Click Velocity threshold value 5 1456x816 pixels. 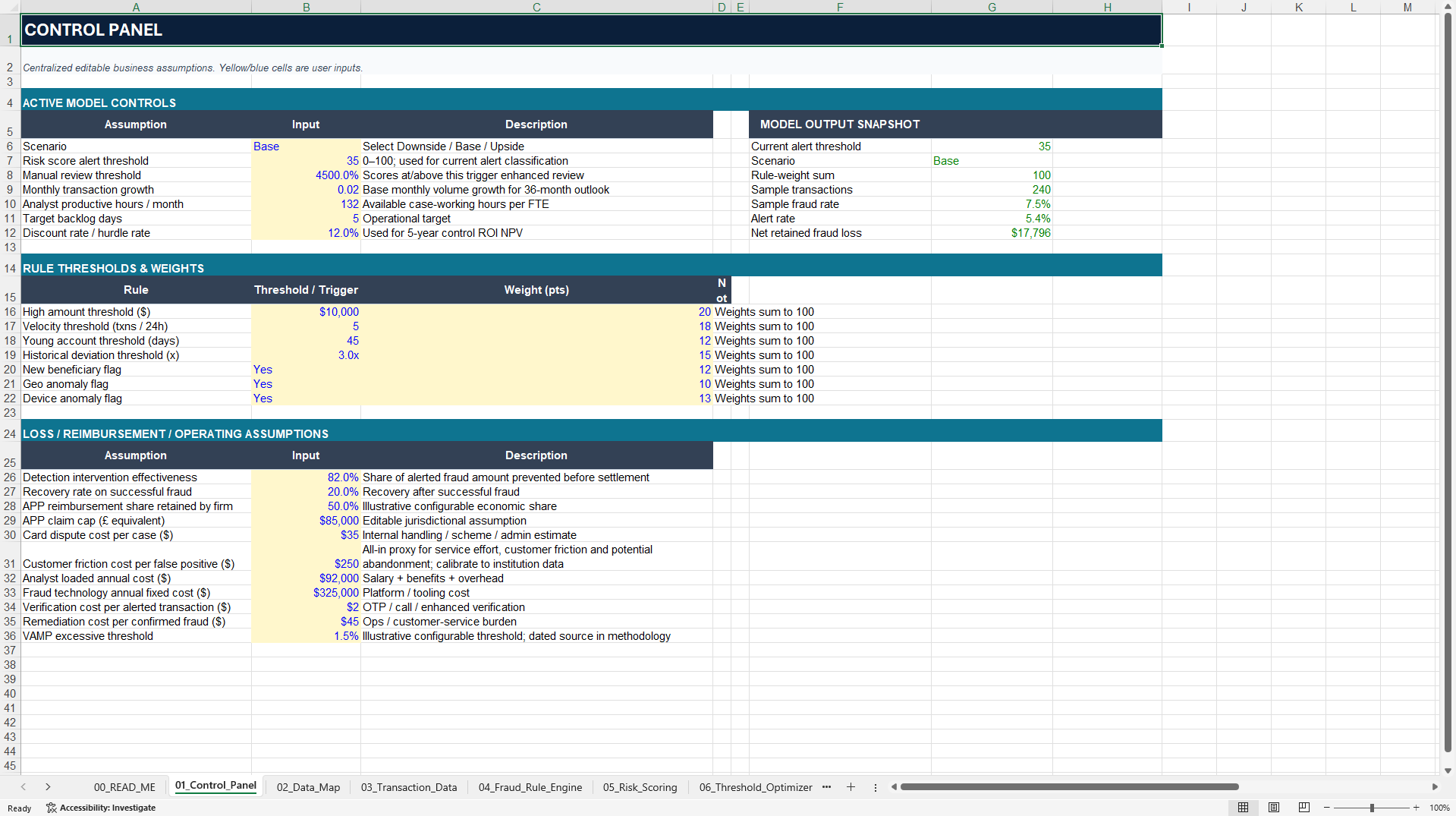[x=306, y=326]
